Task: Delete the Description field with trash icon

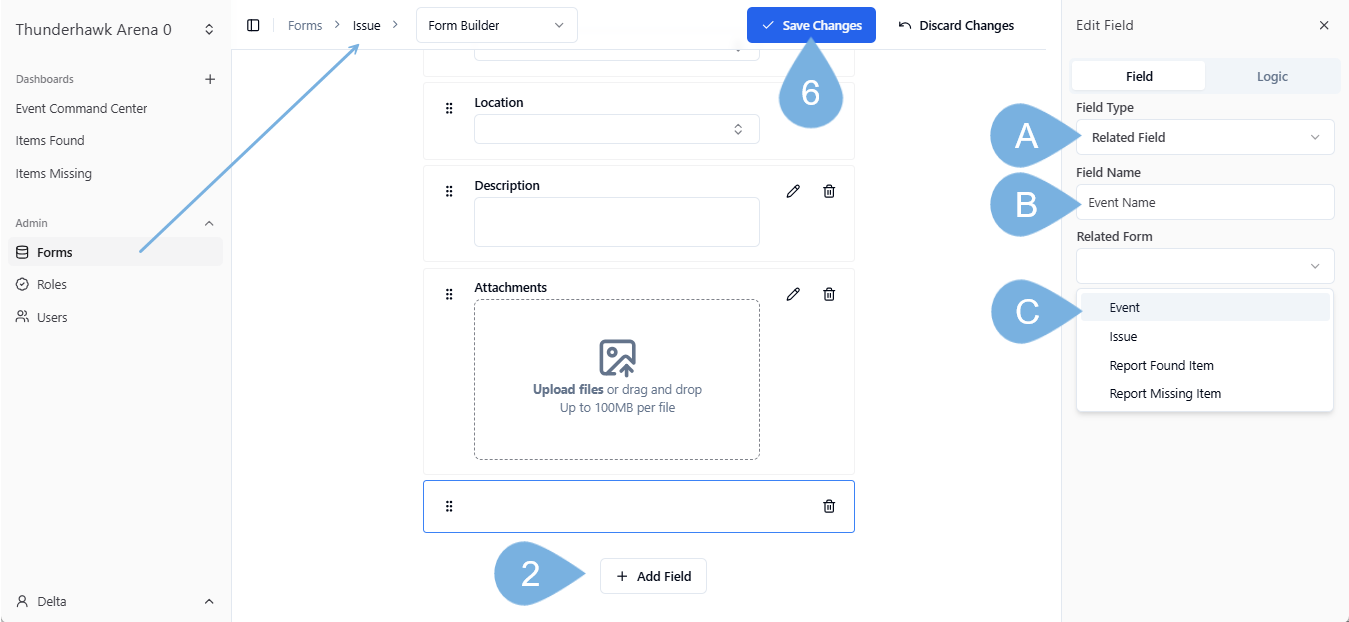Action: click(829, 191)
